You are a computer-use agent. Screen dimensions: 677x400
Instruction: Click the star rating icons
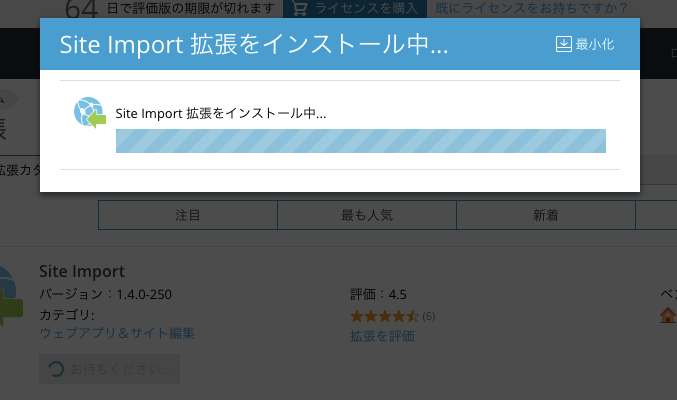(384, 316)
